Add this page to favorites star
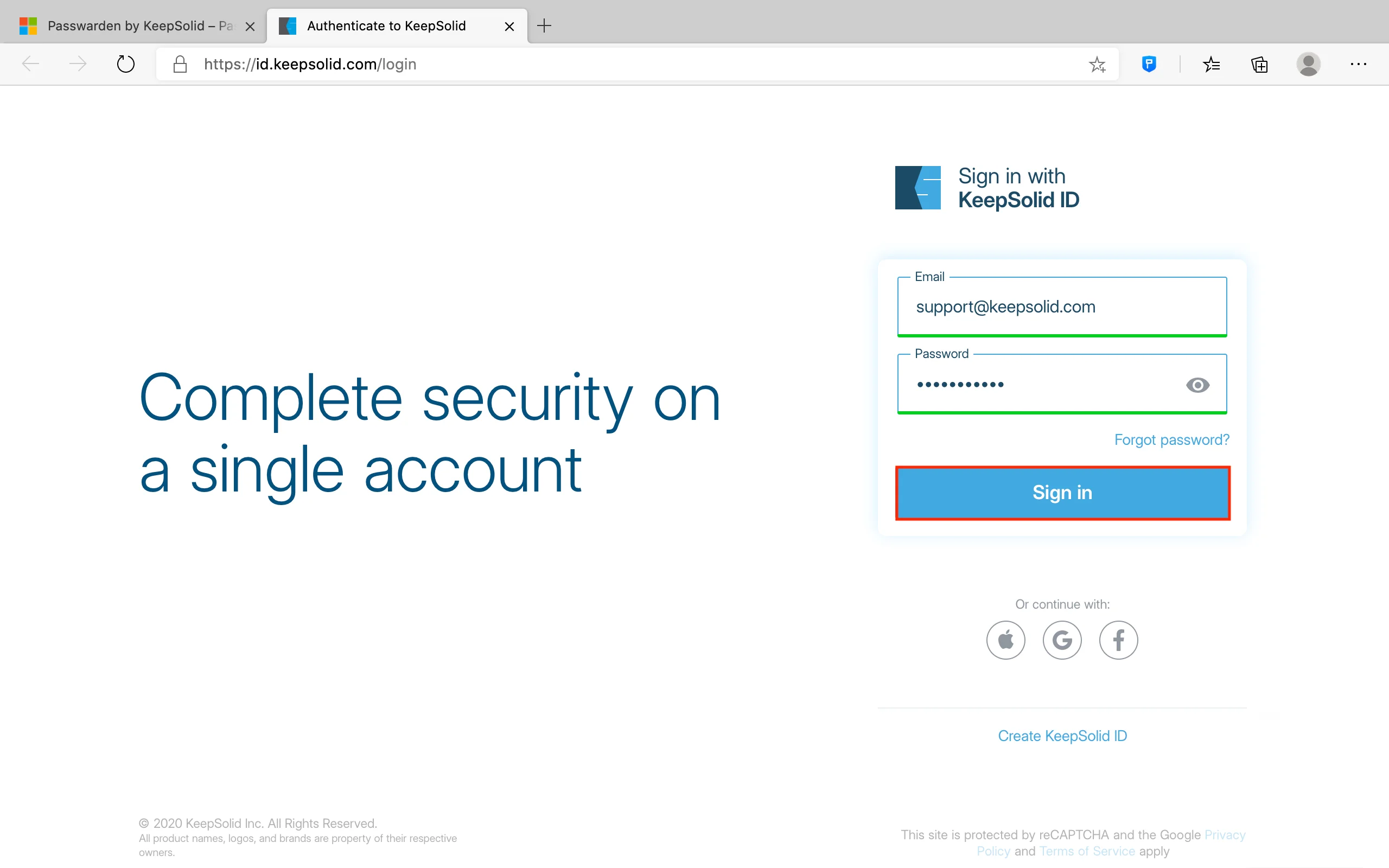 pos(1097,65)
